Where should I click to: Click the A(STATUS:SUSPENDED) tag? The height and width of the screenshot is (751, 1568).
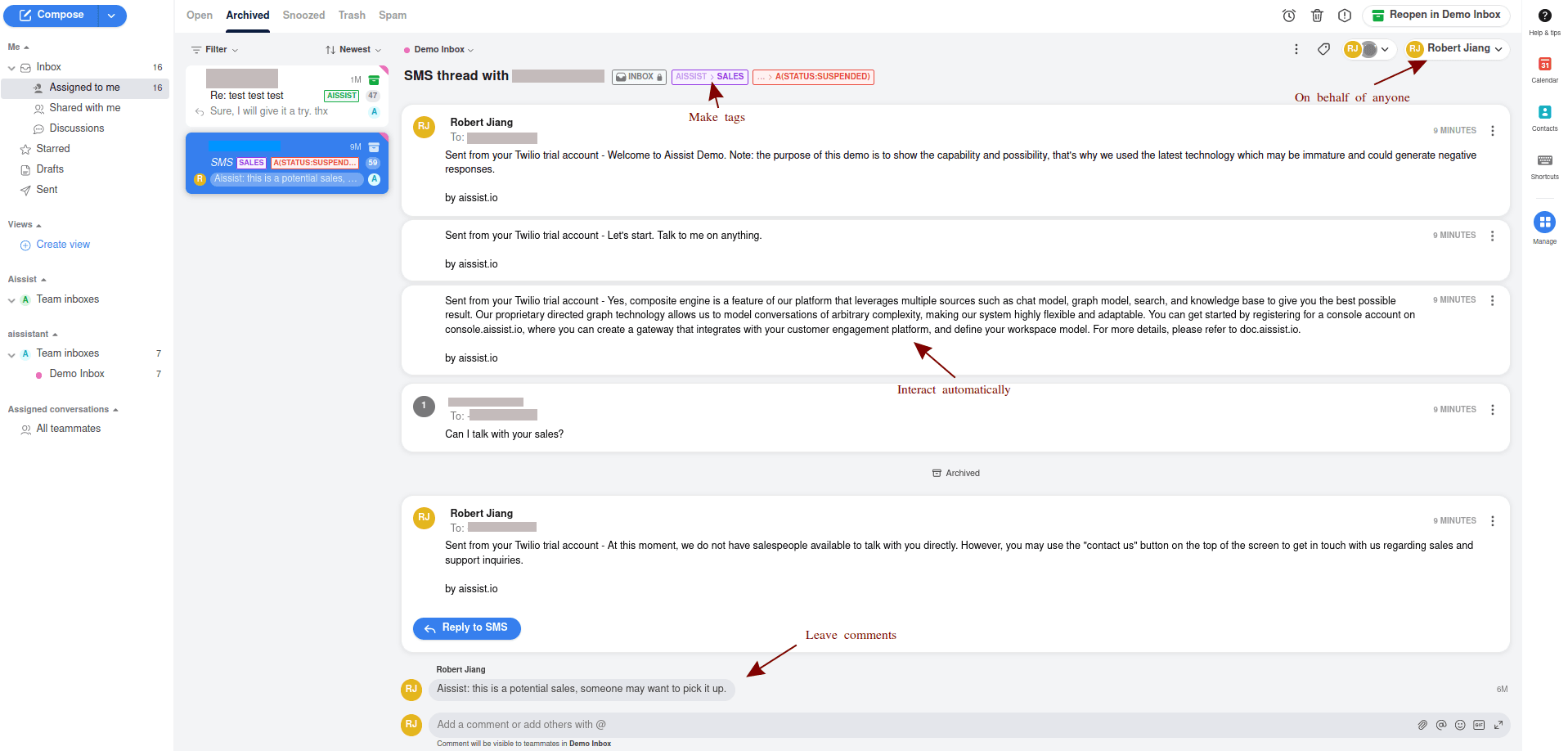point(813,77)
